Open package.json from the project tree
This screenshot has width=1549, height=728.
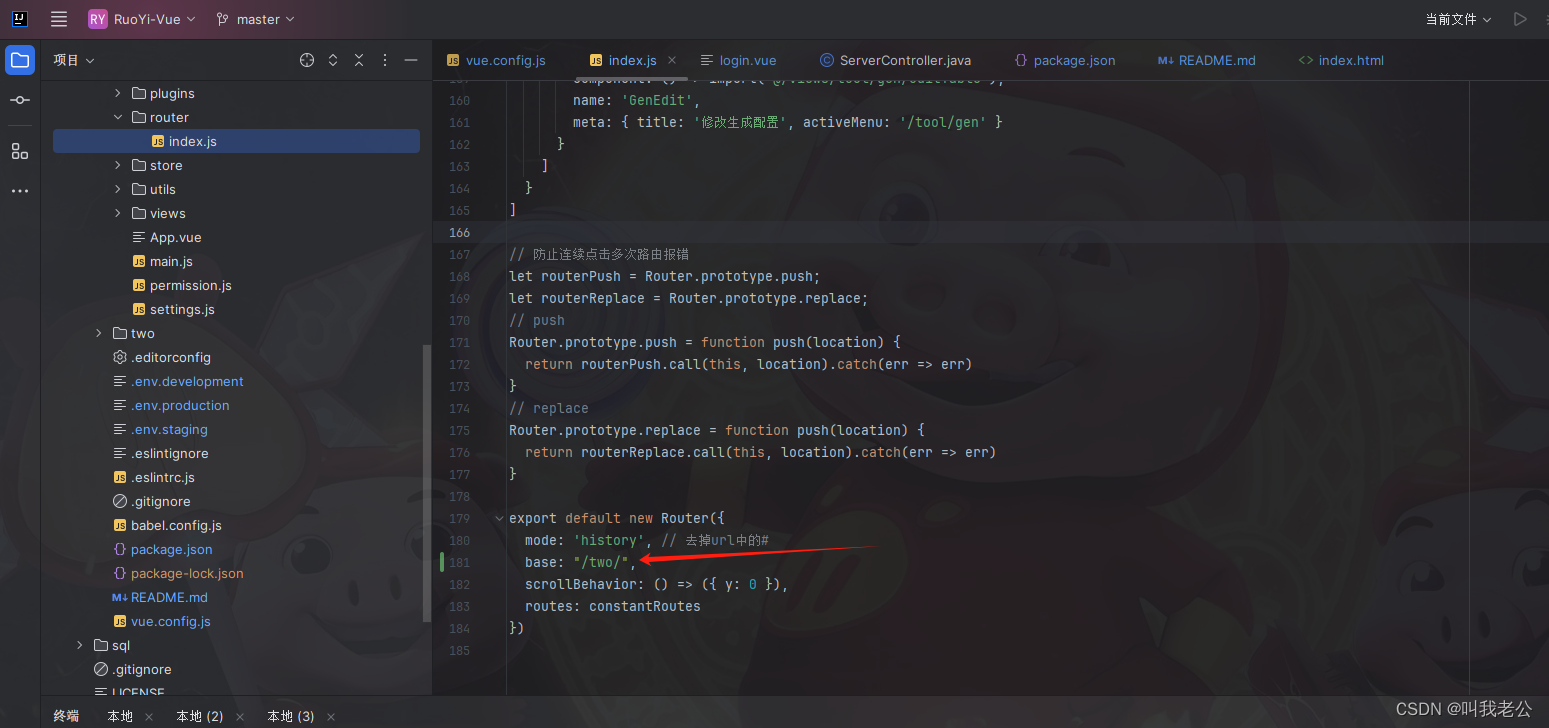(172, 549)
